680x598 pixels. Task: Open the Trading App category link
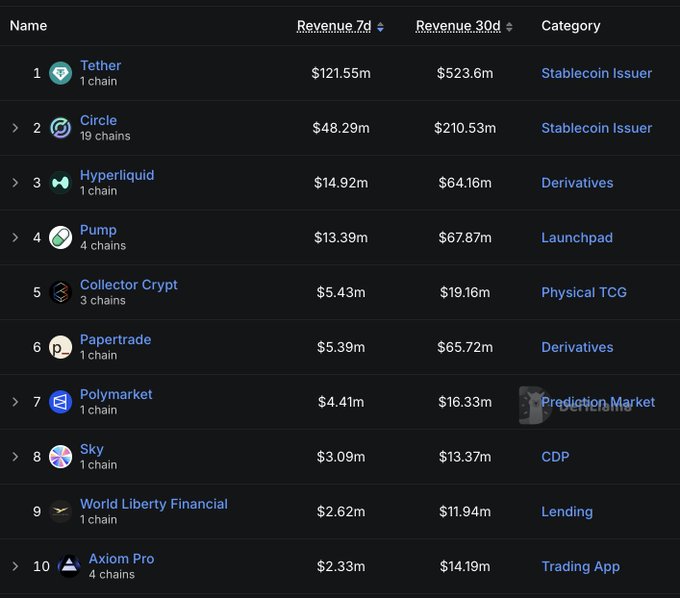pyautogui.click(x=581, y=566)
